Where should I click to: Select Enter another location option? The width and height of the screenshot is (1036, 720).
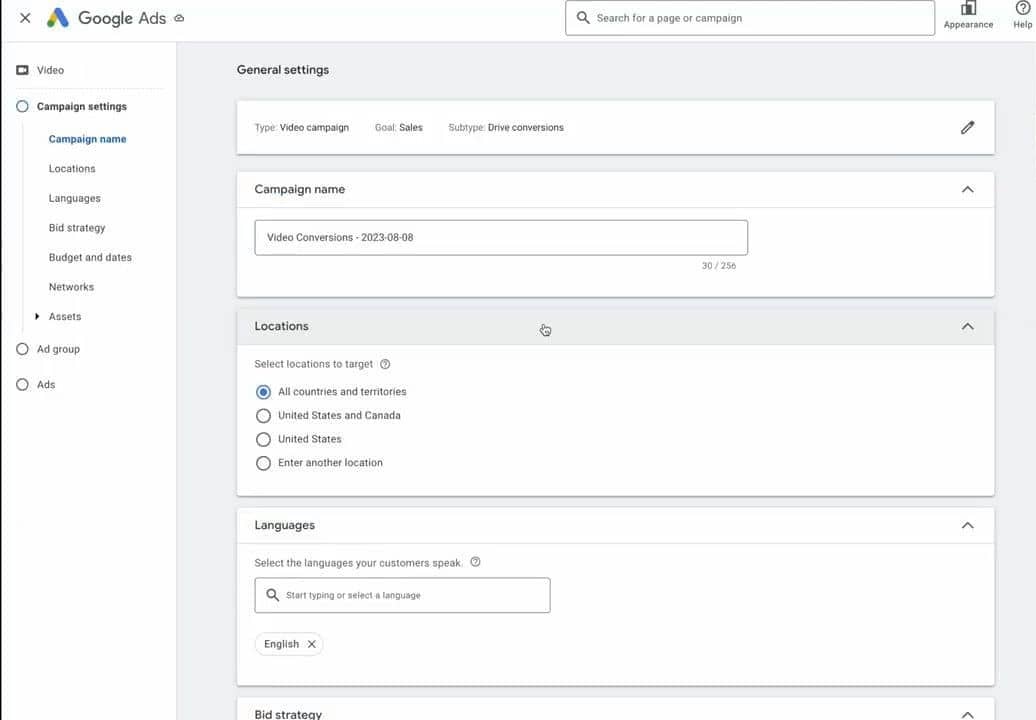tap(263, 463)
